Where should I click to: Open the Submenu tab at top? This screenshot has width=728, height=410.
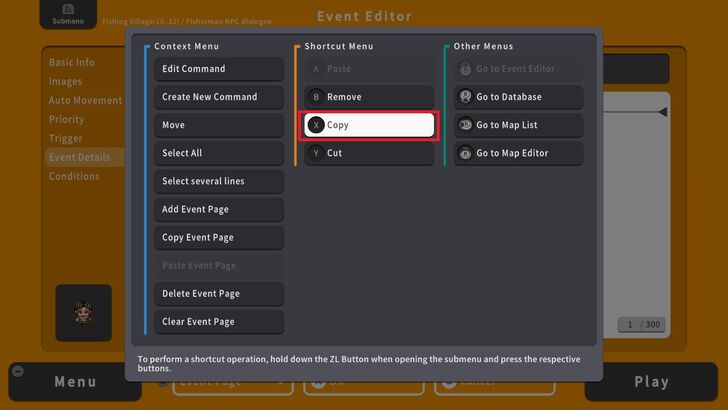(x=68, y=14)
